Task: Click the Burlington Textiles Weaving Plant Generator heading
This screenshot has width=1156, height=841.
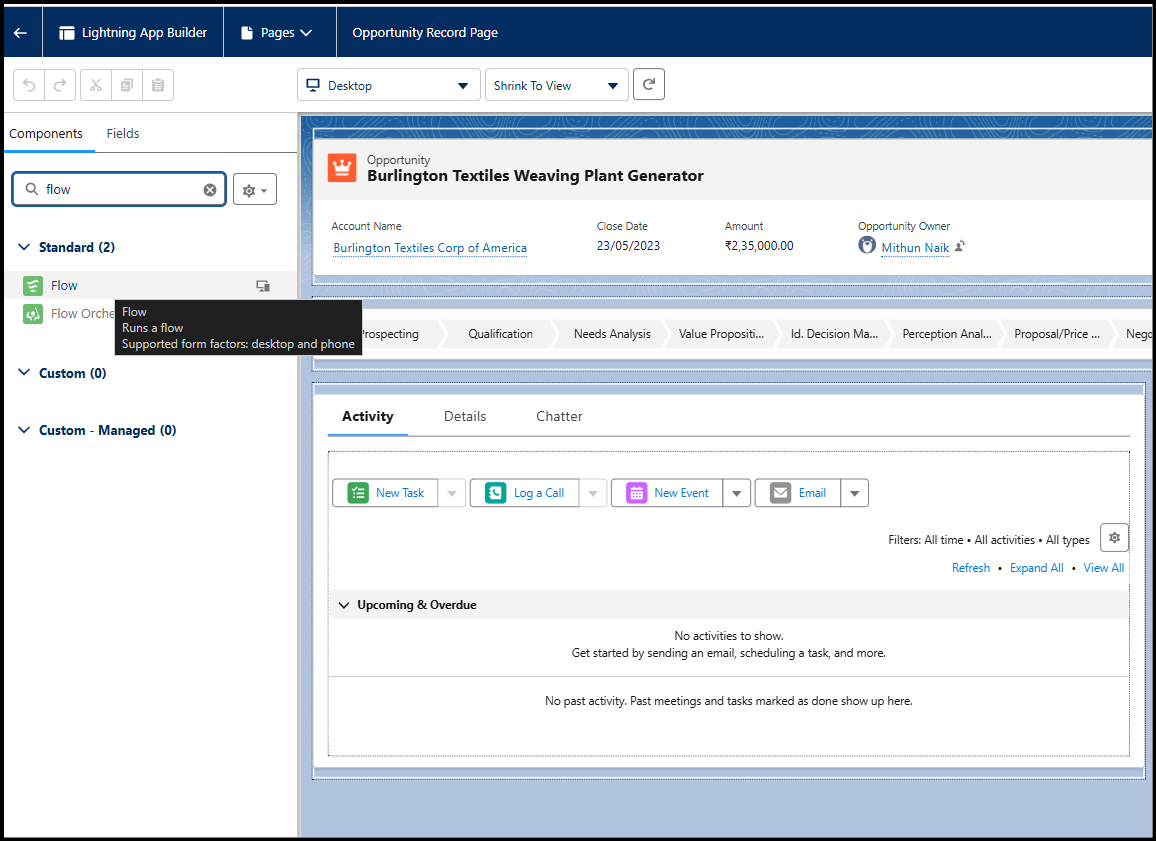Action: click(x=535, y=175)
